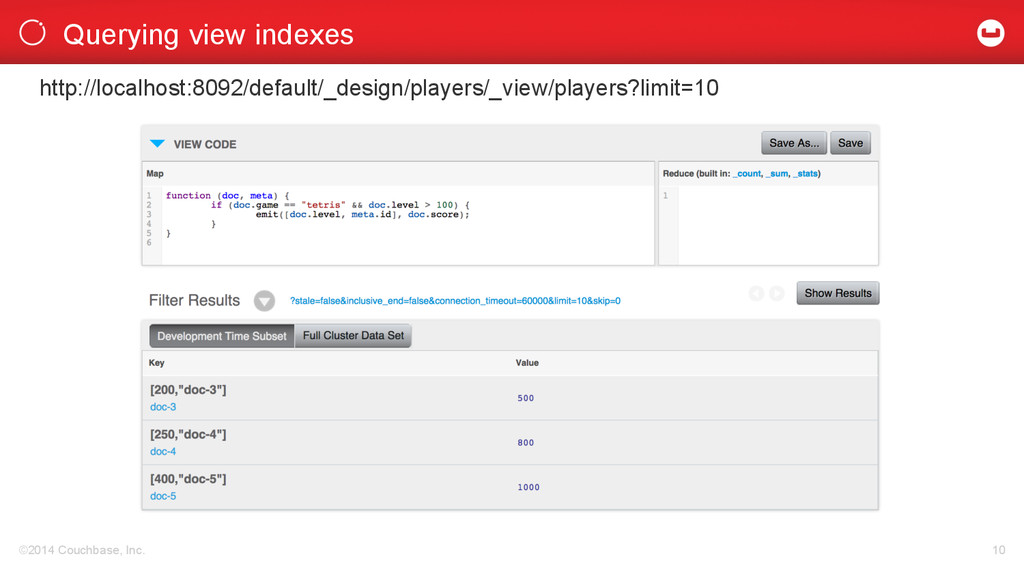Expand the Filter Results dropdown arrow
Image resolution: width=1024 pixels, height=576 pixels.
[264, 300]
